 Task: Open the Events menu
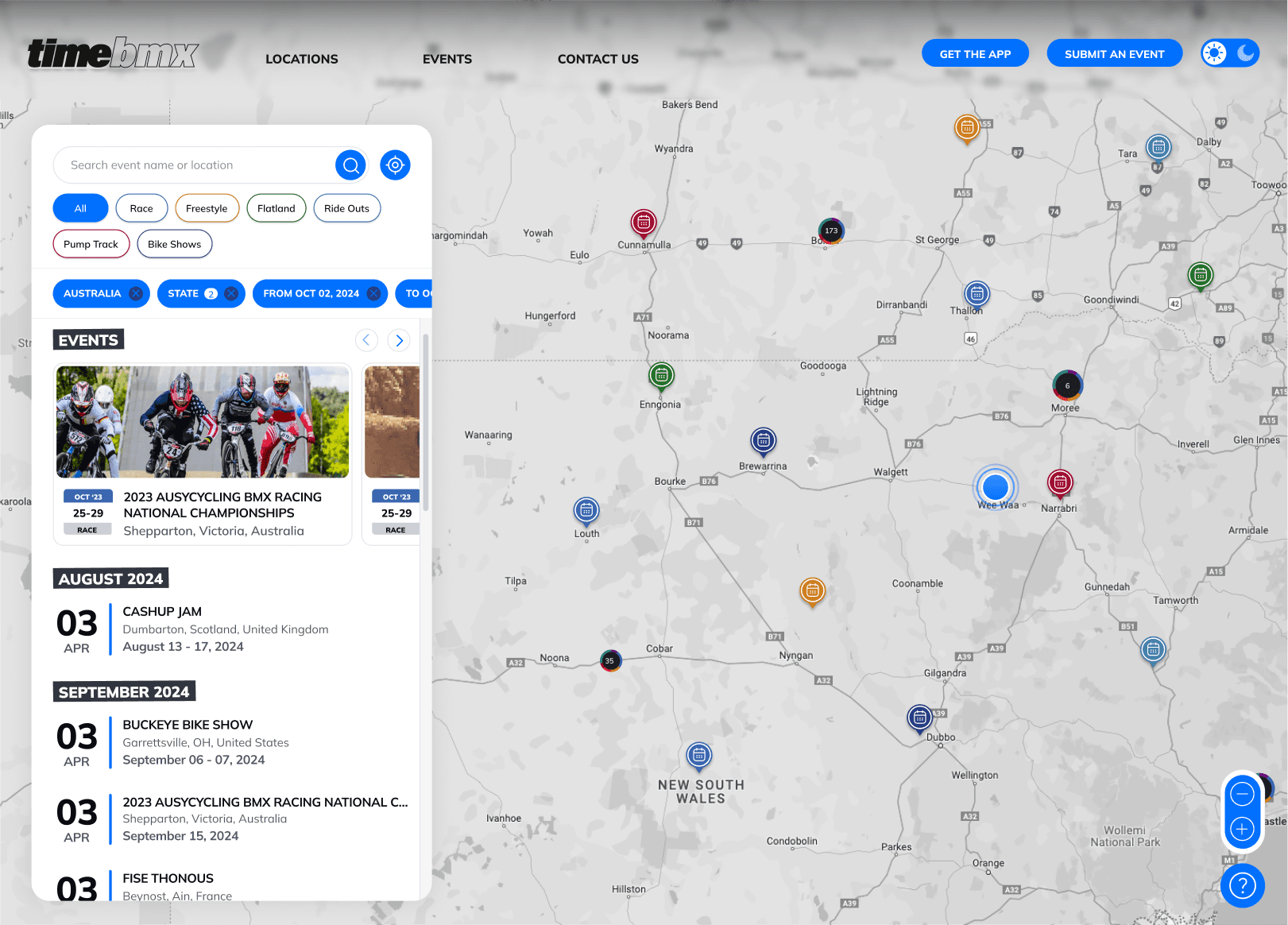click(447, 59)
